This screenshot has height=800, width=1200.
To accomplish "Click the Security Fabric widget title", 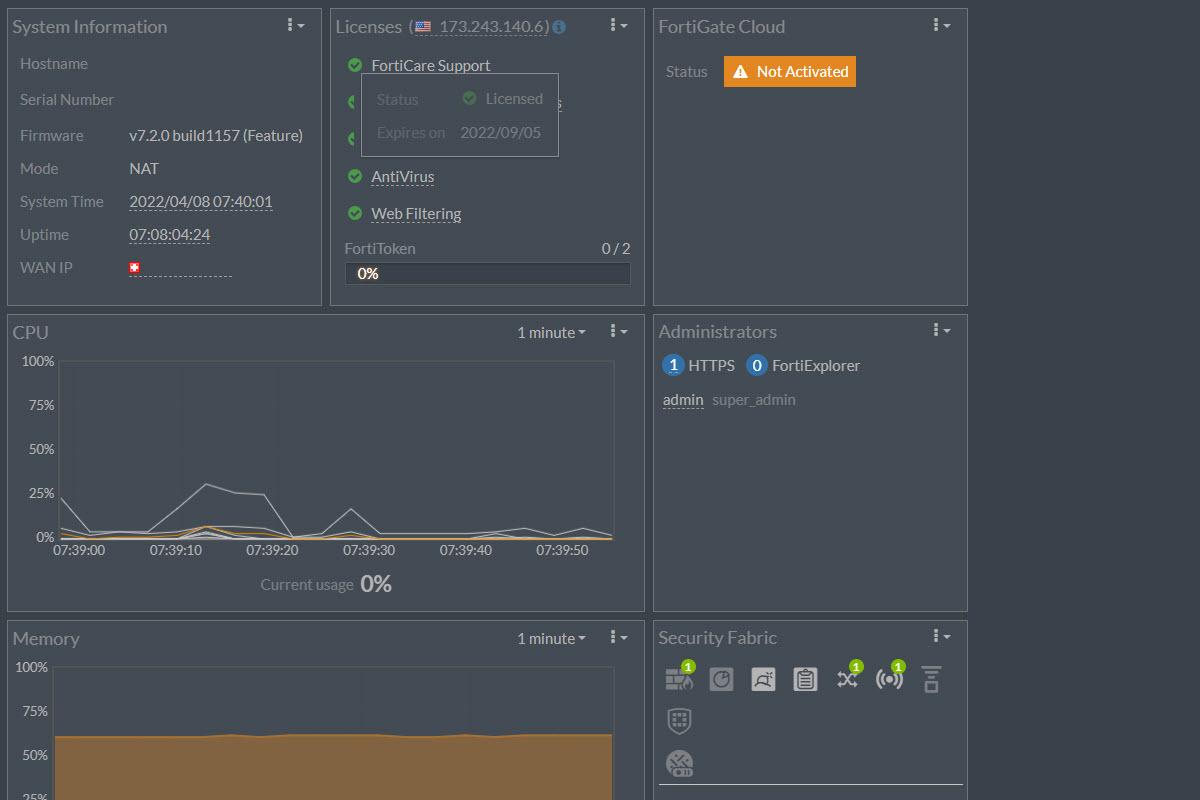I will [x=717, y=638].
